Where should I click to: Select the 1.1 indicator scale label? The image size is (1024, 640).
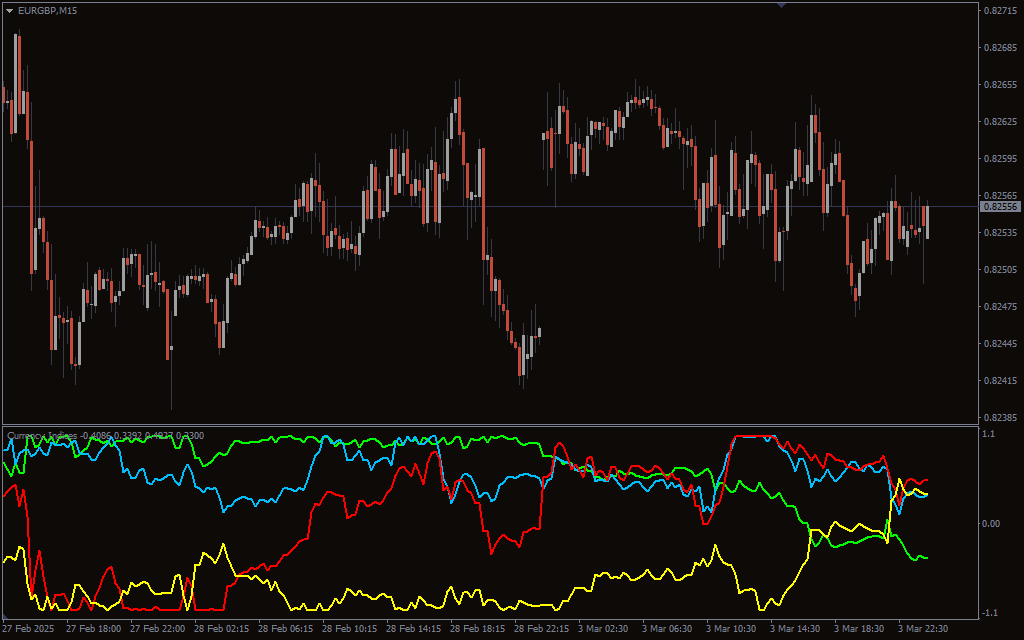coord(988,435)
